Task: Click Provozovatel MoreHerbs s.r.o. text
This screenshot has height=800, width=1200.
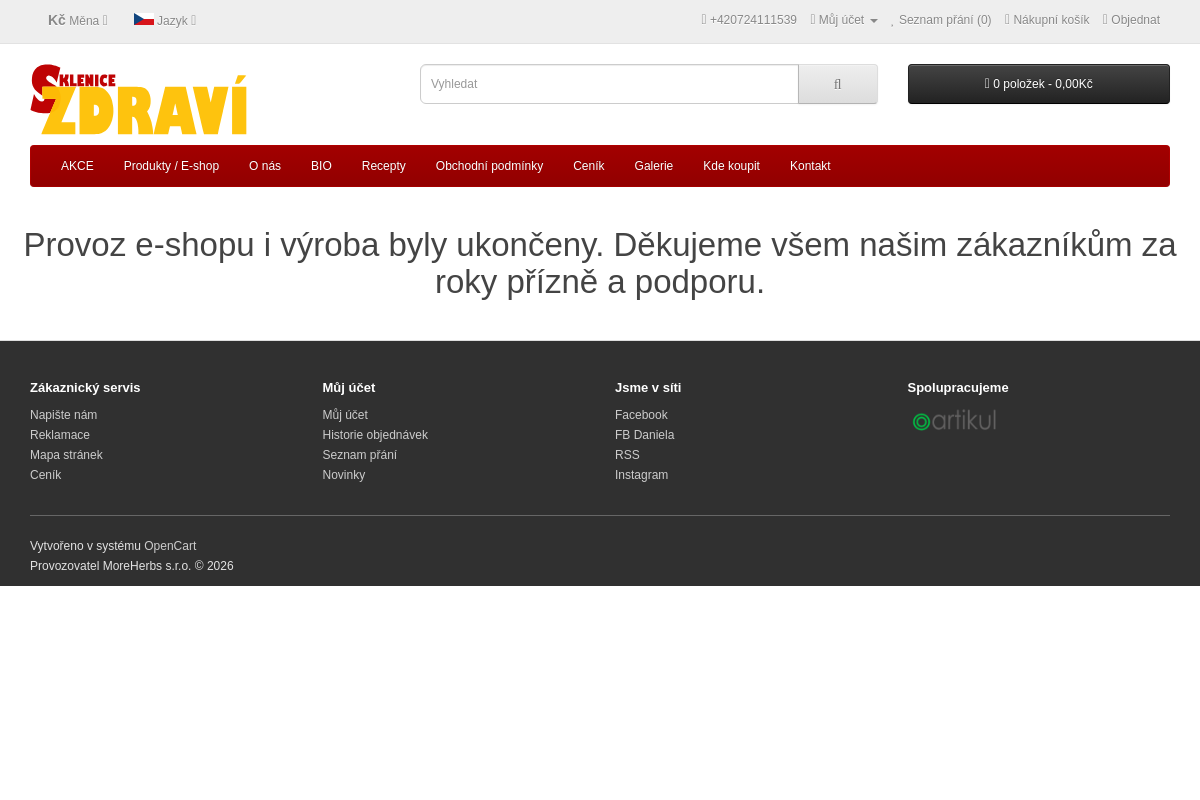Action: [x=132, y=566]
